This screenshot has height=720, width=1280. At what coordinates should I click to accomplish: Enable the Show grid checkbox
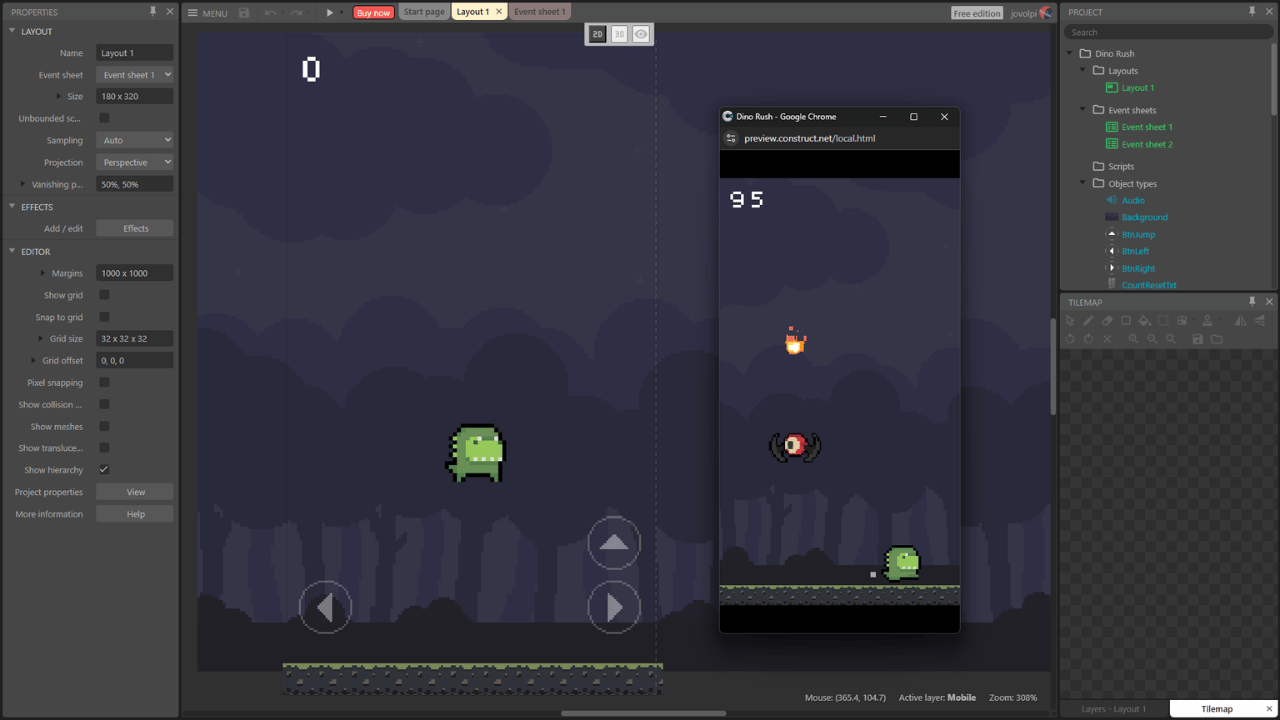104,295
